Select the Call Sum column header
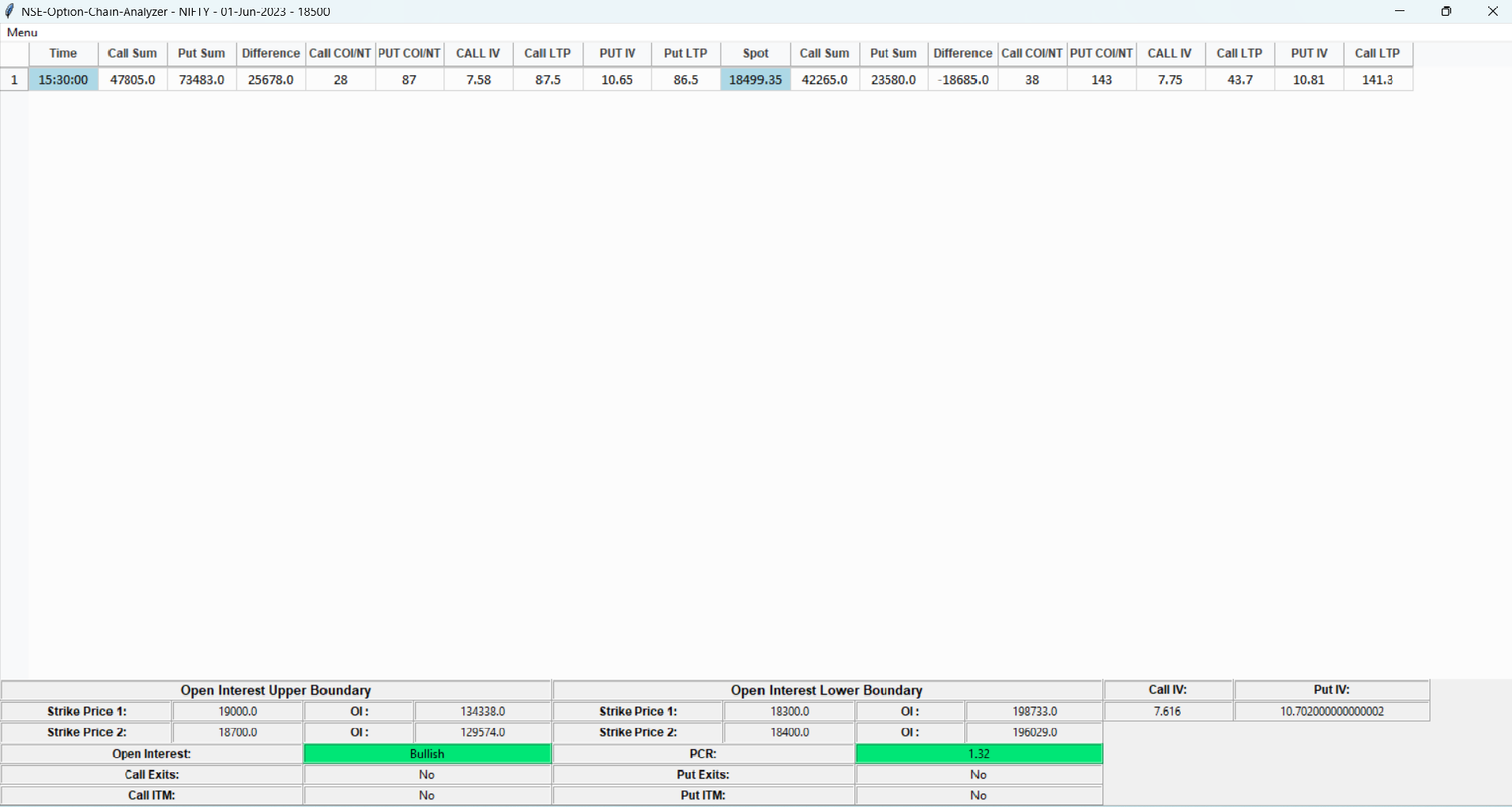 coord(131,53)
